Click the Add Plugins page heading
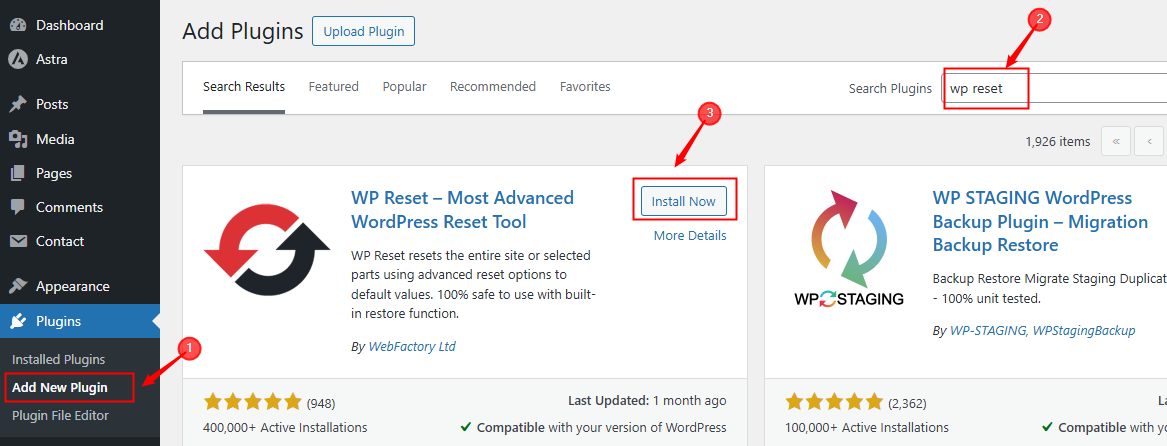Viewport: 1167px width, 446px height. [x=243, y=31]
